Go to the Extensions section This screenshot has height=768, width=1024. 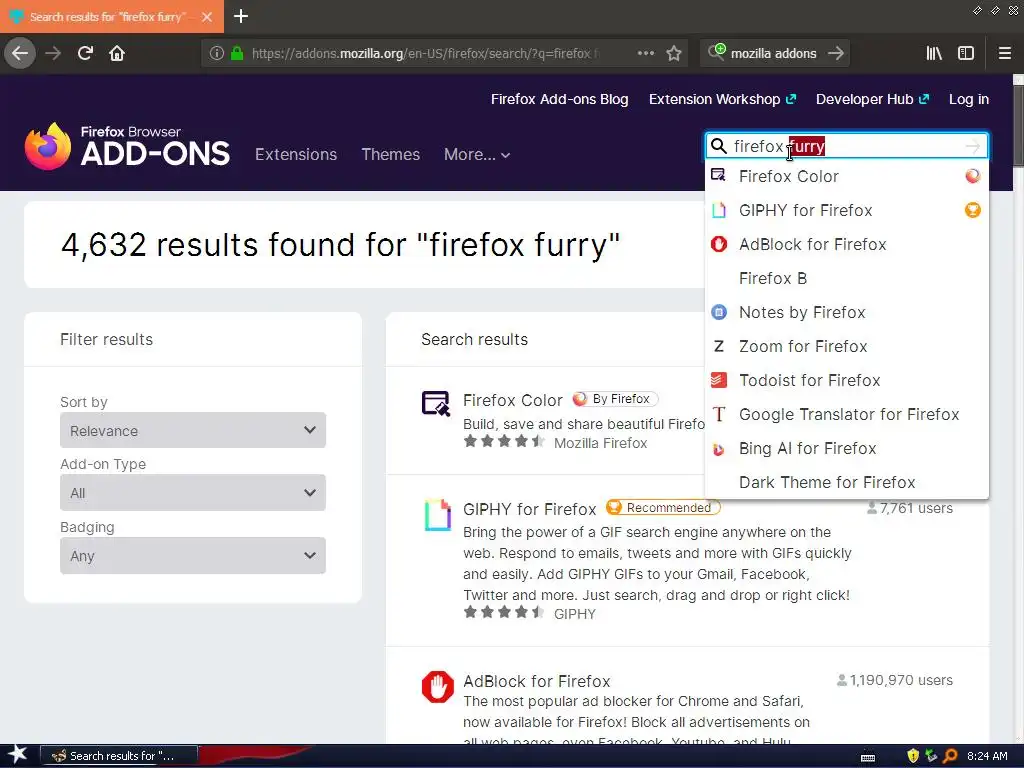tap(296, 154)
